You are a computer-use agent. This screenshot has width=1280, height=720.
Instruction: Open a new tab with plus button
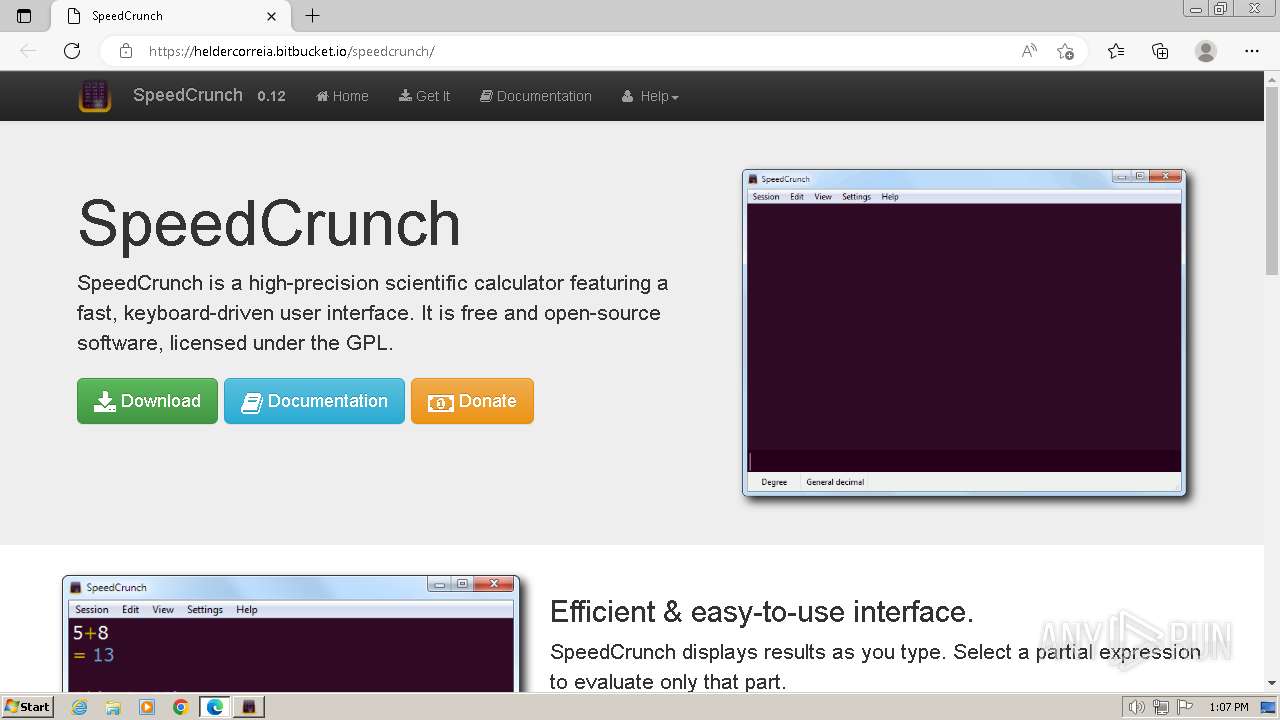[313, 16]
